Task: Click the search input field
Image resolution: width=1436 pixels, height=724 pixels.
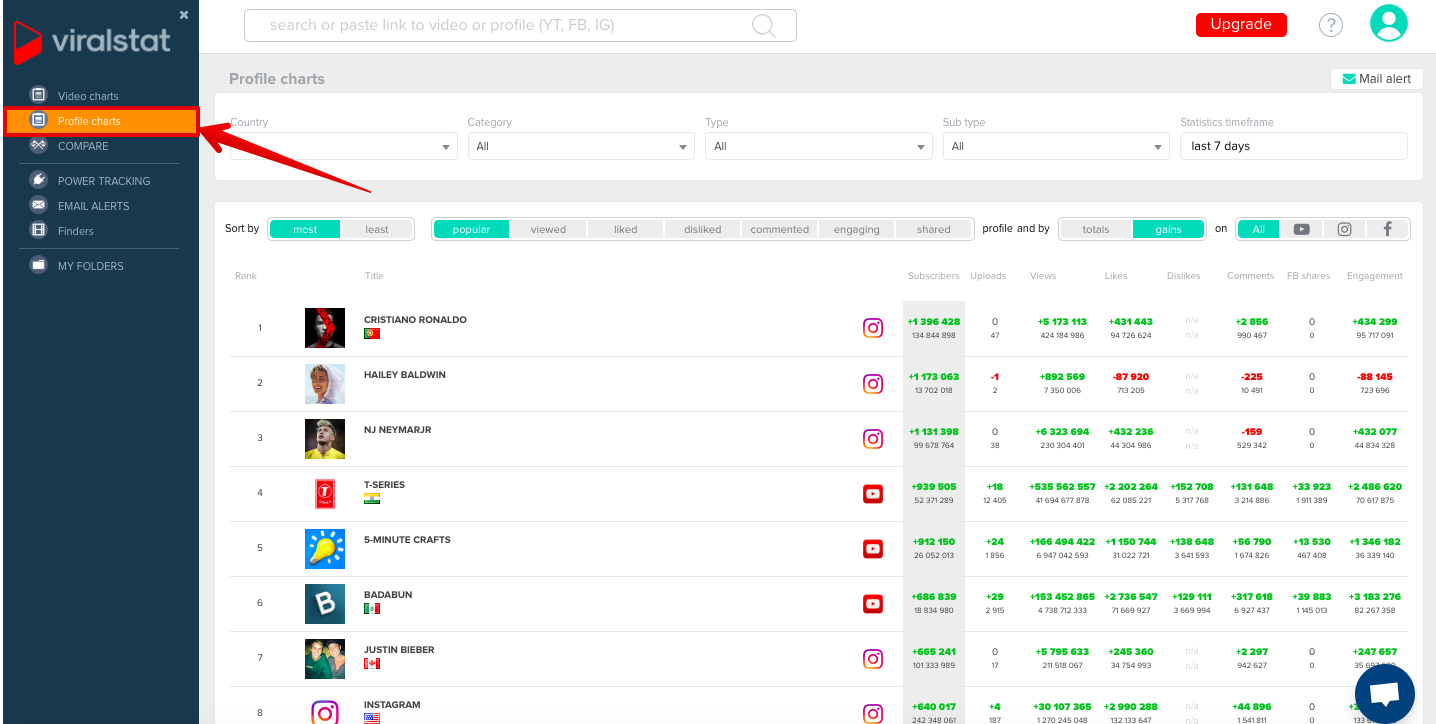Action: [x=520, y=26]
